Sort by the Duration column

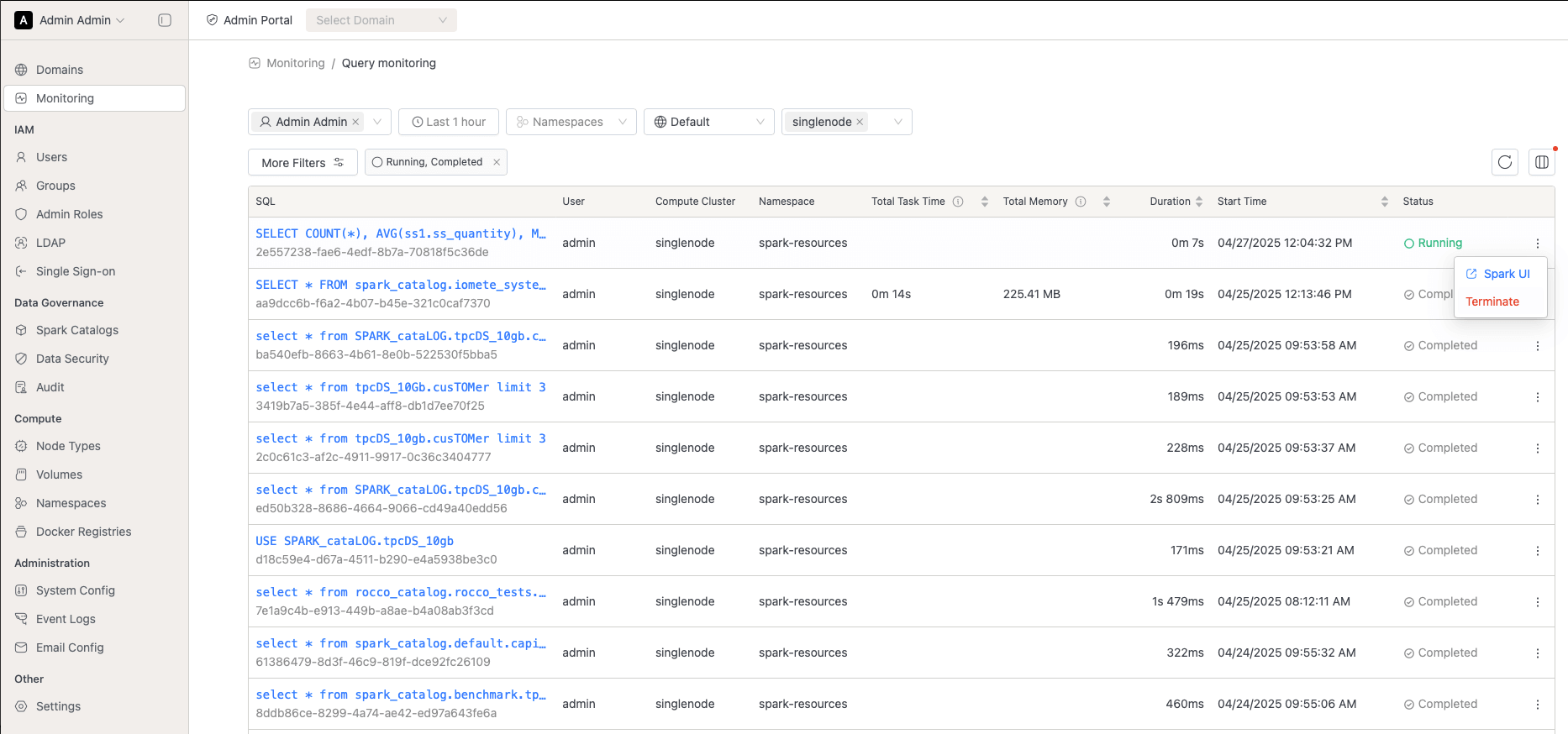click(x=1176, y=202)
